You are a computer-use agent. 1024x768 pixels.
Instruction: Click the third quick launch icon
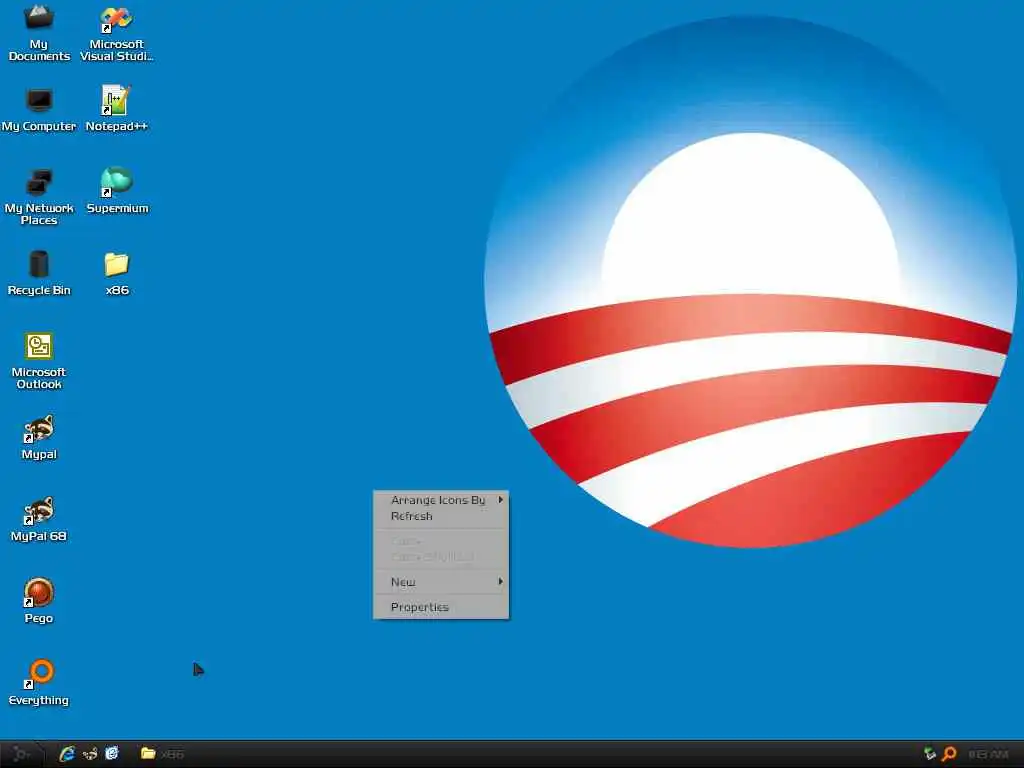(112, 754)
